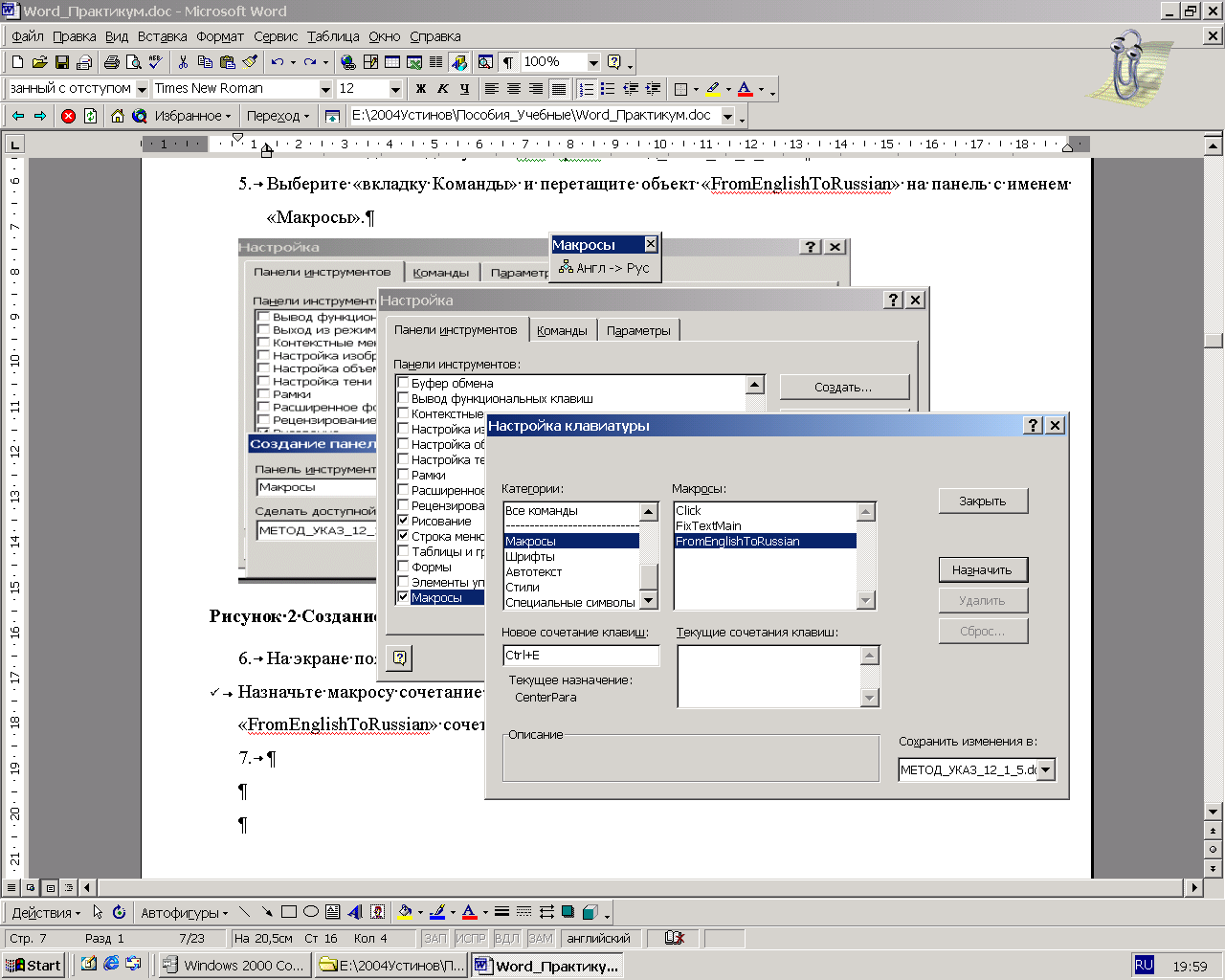Expand the Автофигуры menu

click(x=185, y=912)
